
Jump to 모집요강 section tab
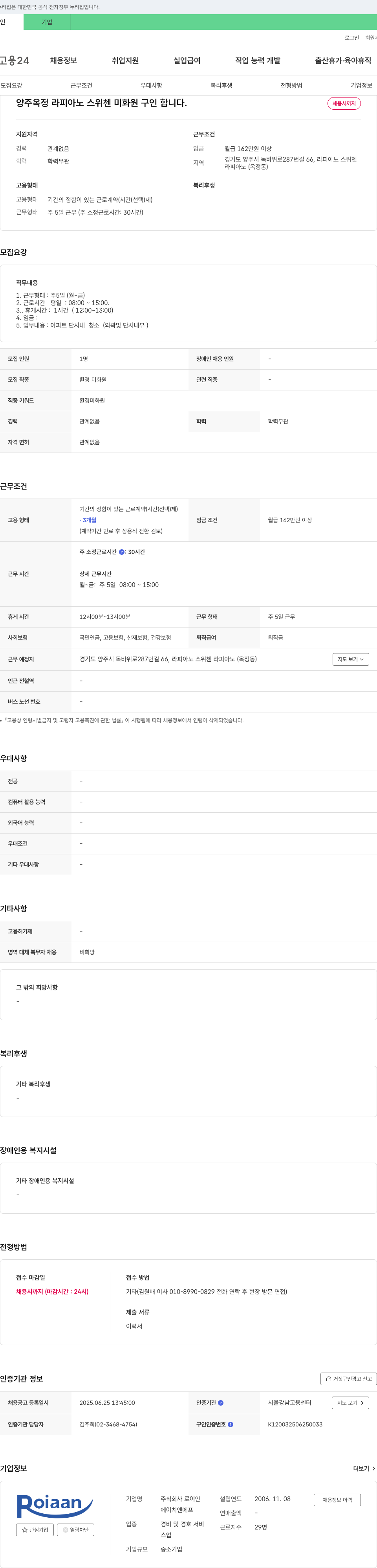click(11, 85)
